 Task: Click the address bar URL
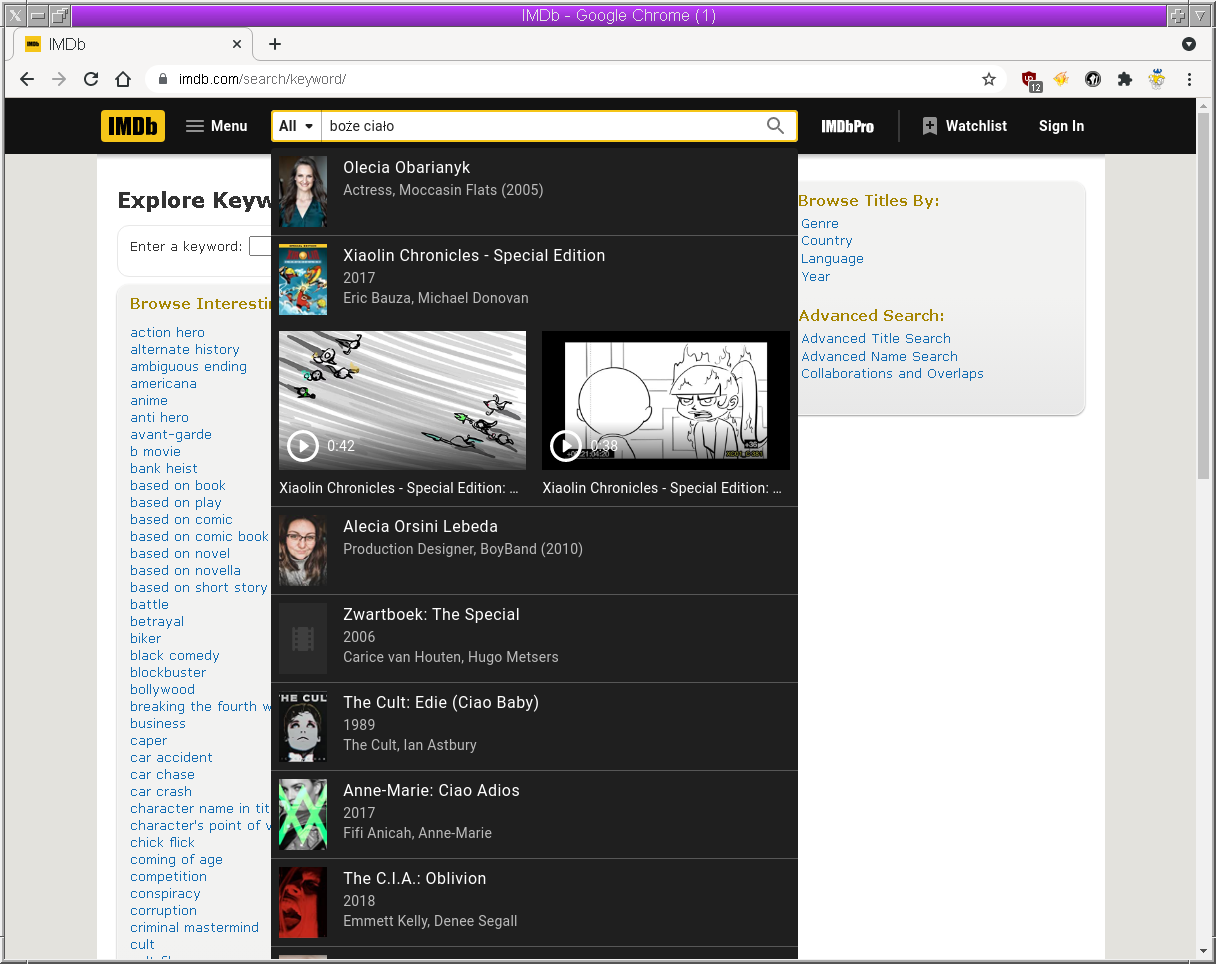(262, 79)
